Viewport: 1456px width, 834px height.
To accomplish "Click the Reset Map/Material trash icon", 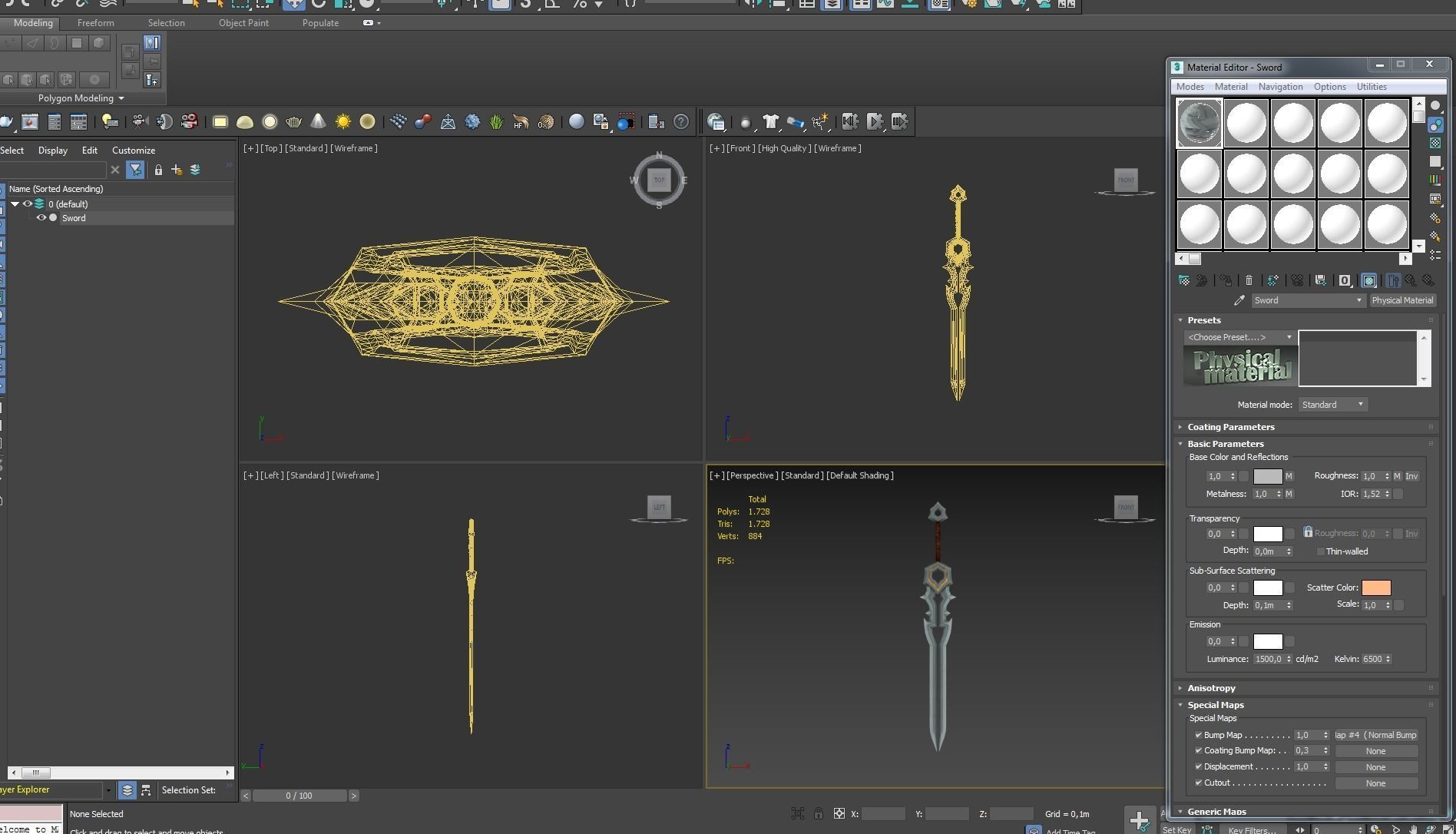I will click(1249, 281).
